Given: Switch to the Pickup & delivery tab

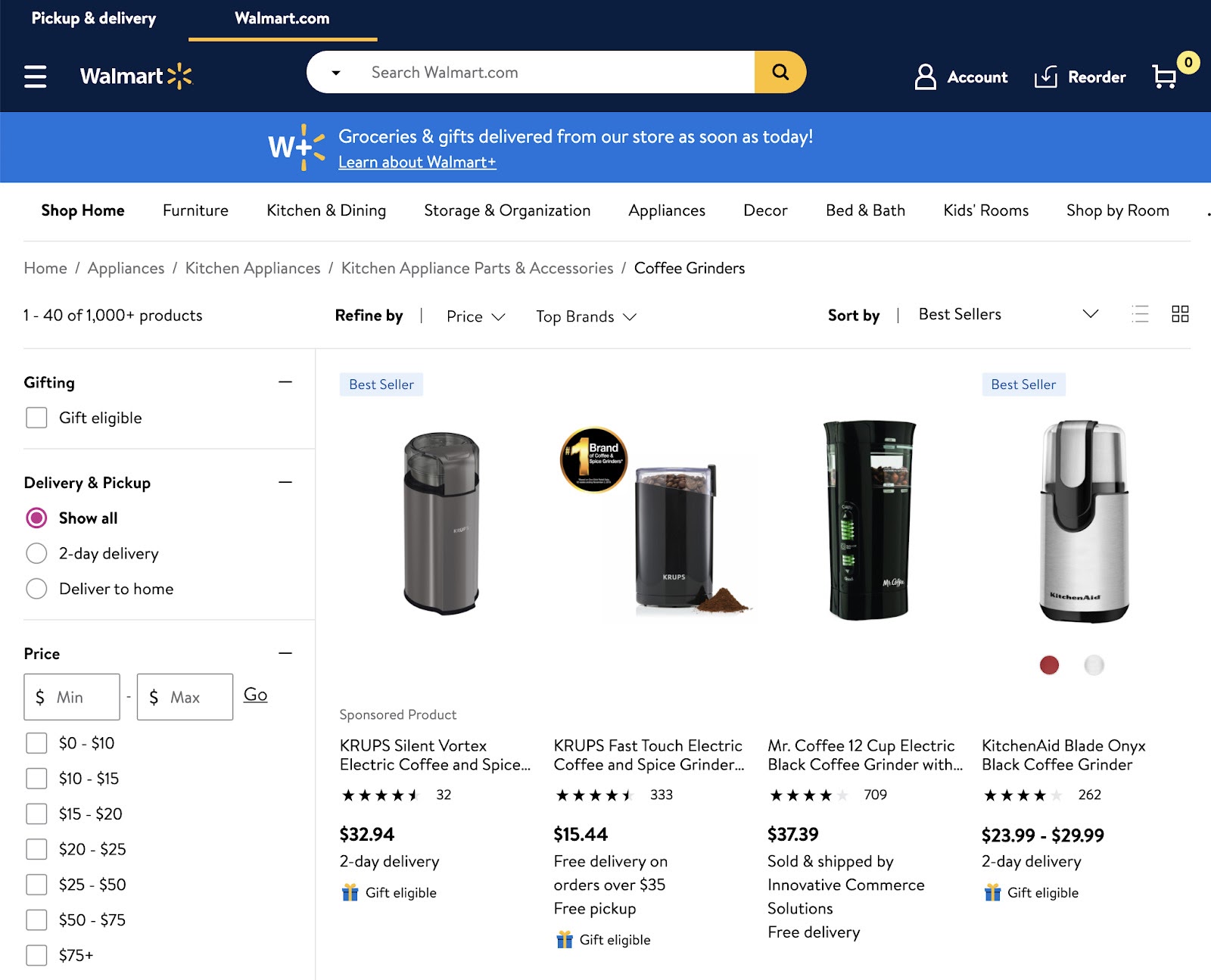Looking at the screenshot, I should pyautogui.click(x=94, y=18).
